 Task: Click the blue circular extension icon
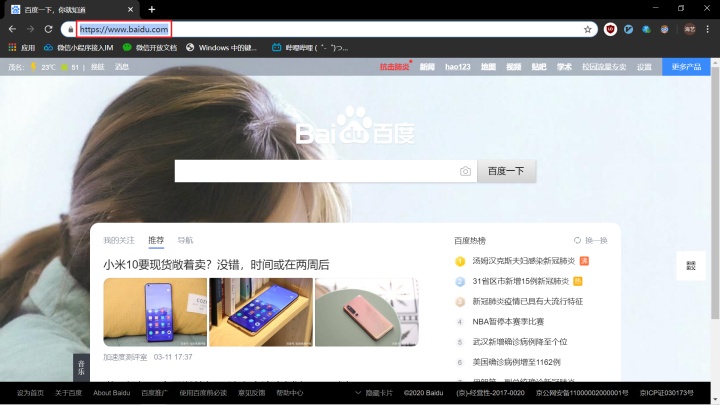(628, 29)
